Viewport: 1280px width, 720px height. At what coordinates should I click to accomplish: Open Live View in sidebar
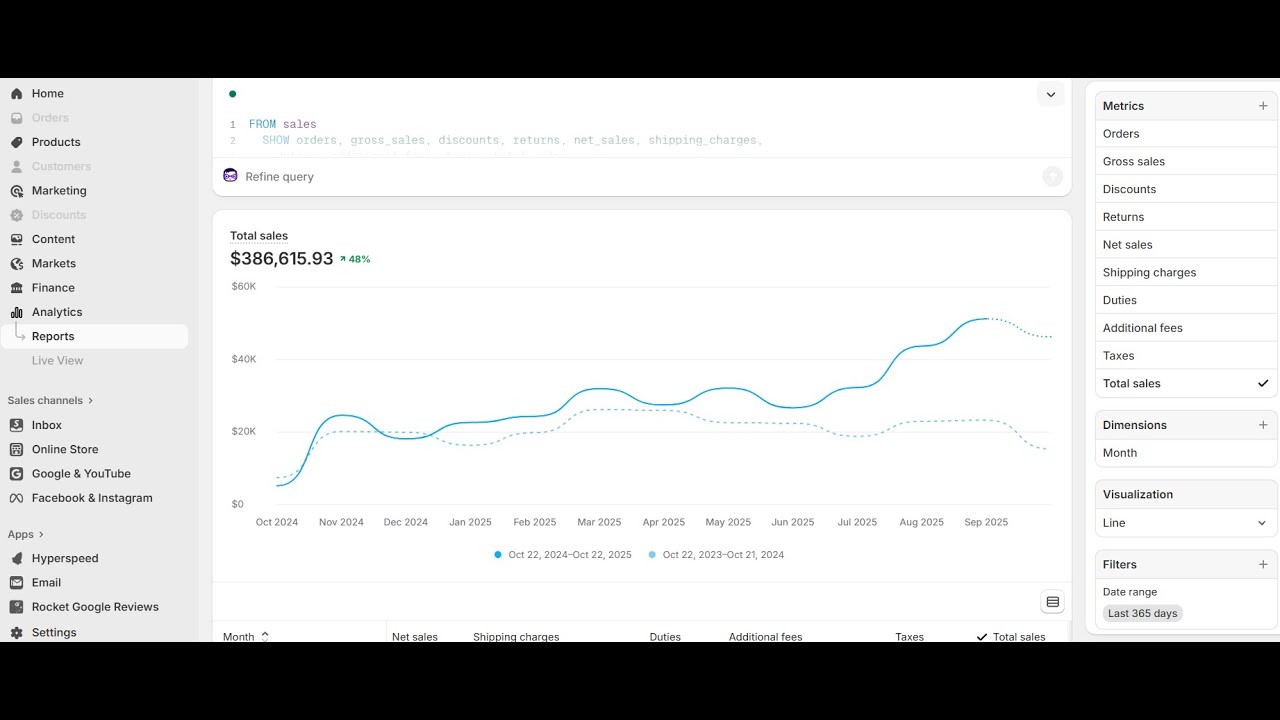(x=57, y=361)
